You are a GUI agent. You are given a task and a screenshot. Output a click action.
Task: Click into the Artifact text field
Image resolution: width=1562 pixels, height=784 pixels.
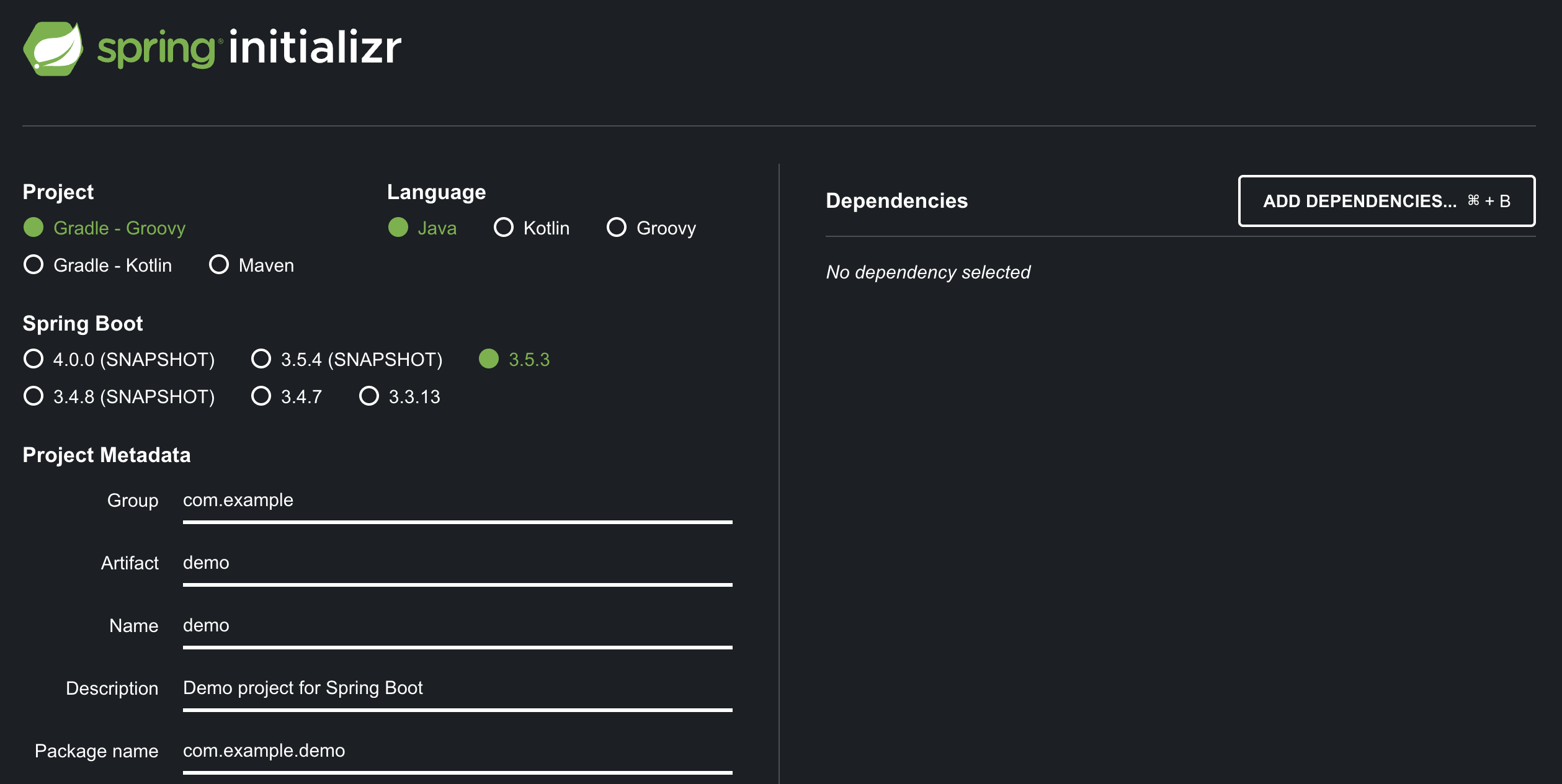[457, 563]
